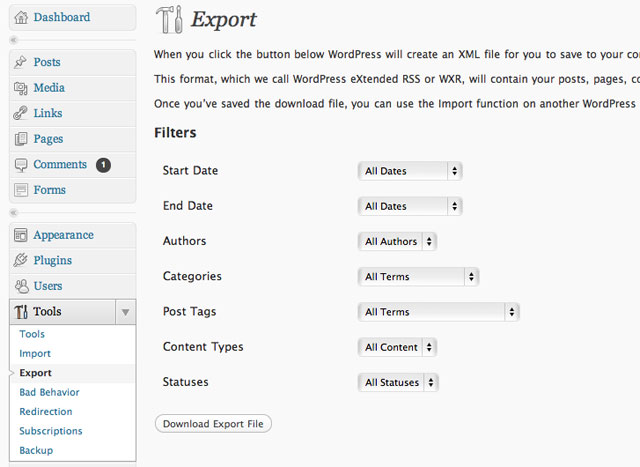Click the Start Date label

click(190, 171)
